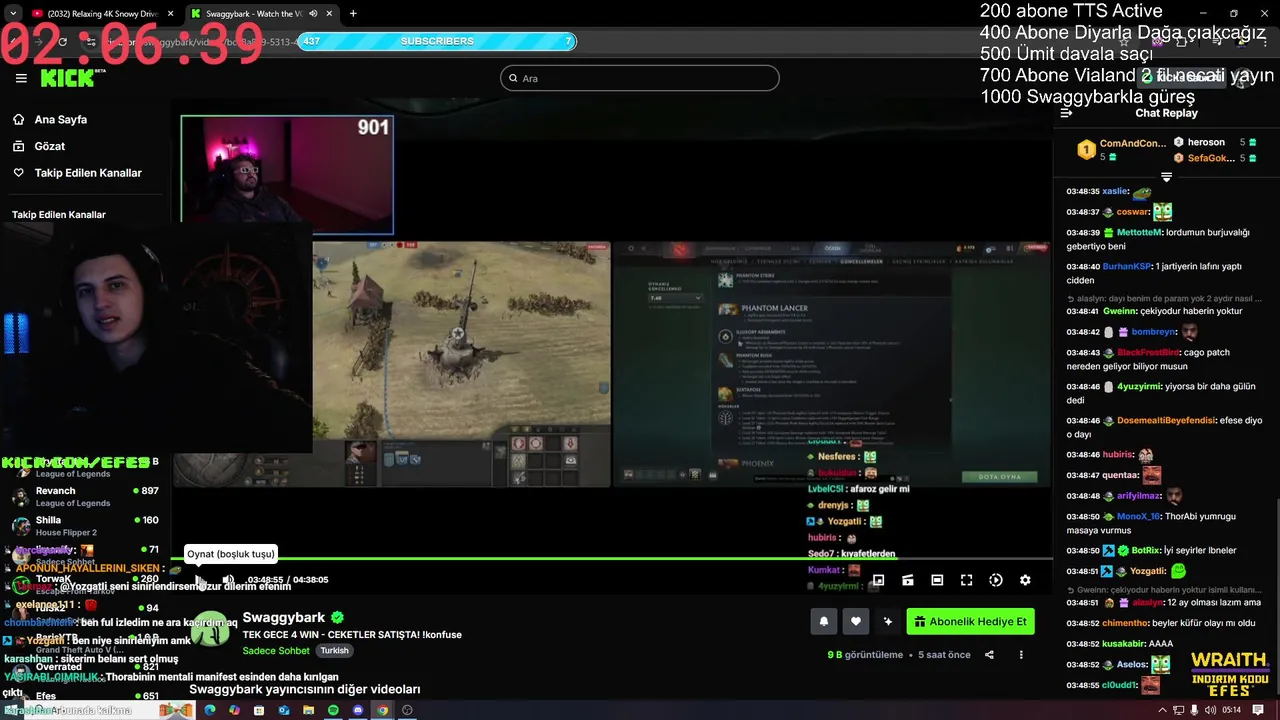Screen dimensions: 1280x720
Task: Follow channel with the heart button
Action: 856,622
